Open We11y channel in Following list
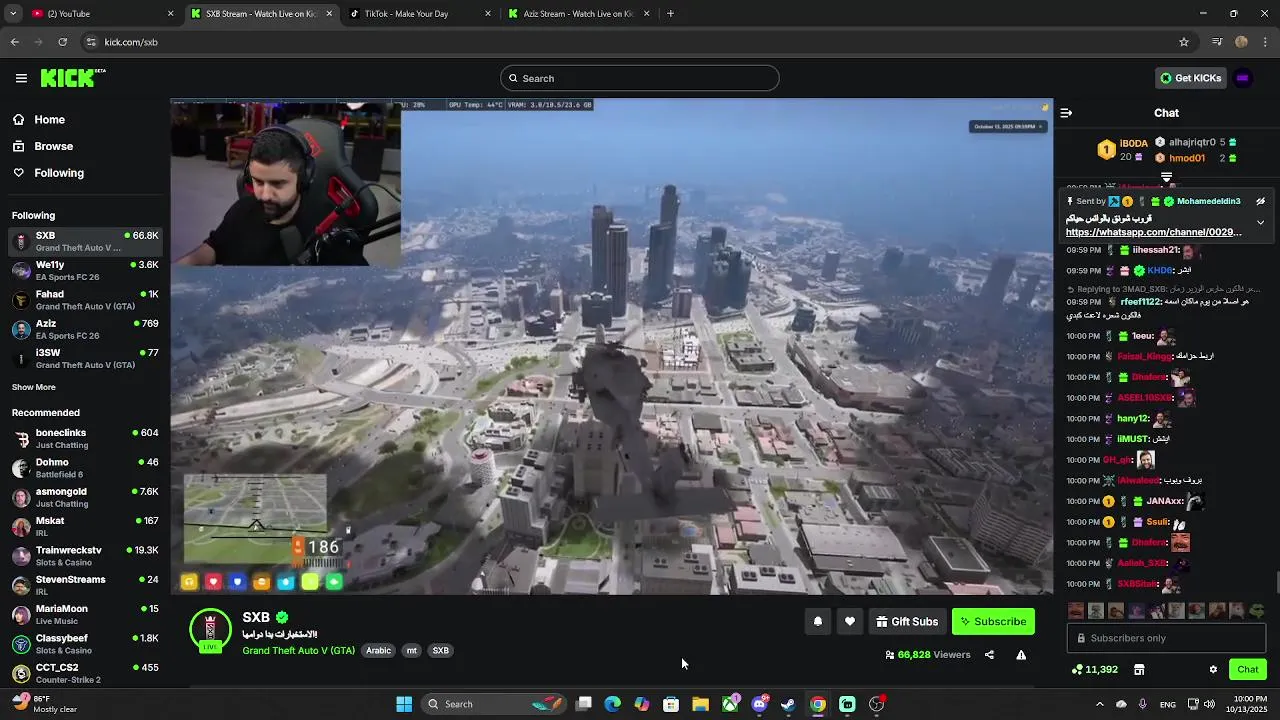1280x720 pixels. coord(85,270)
